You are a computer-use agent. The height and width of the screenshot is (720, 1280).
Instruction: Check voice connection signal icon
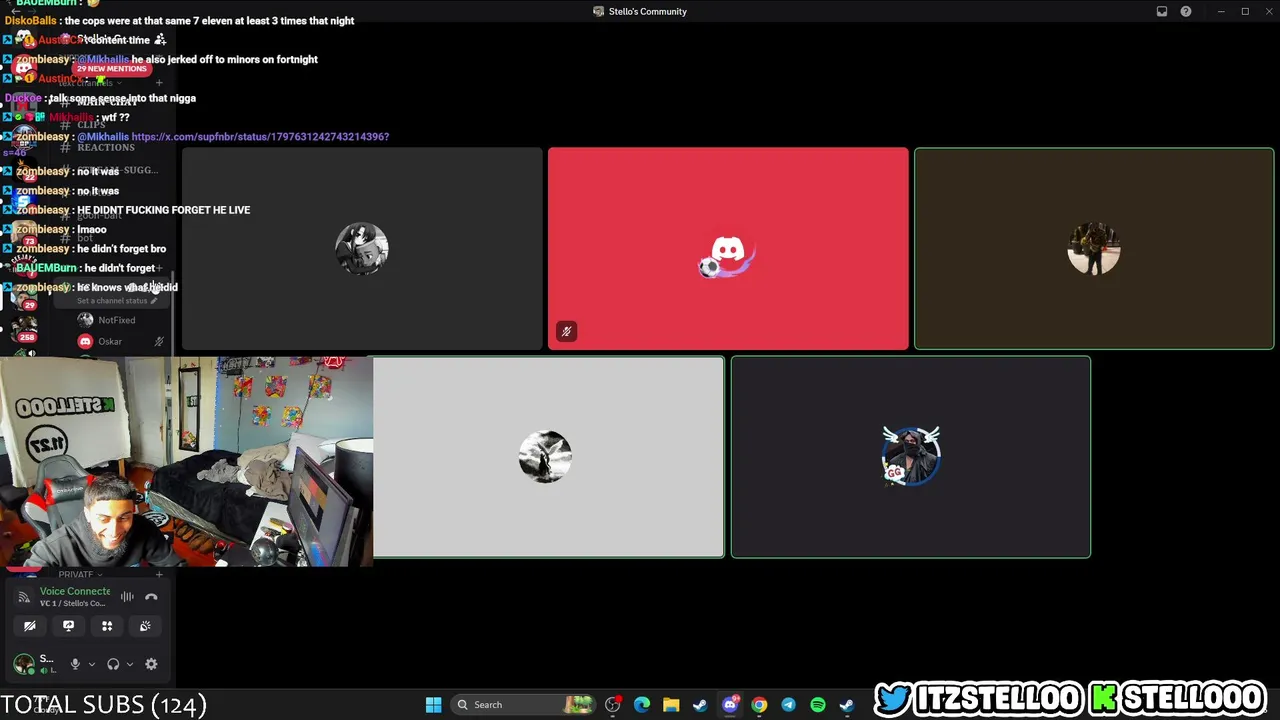click(24, 597)
